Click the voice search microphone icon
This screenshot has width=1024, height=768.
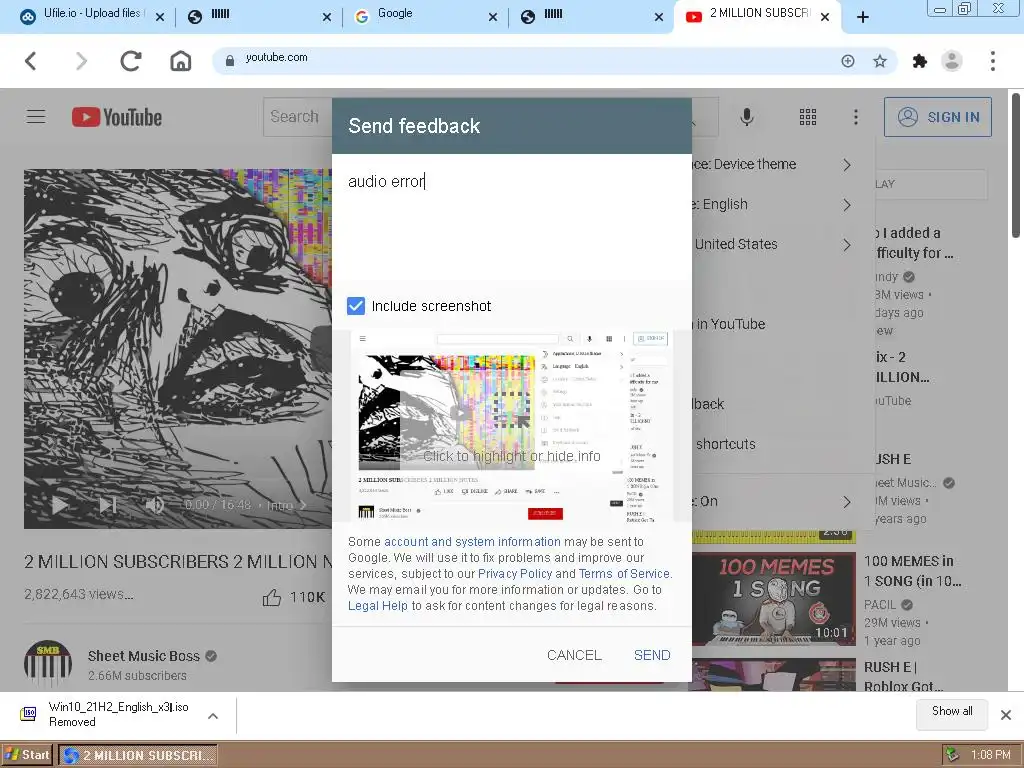[x=747, y=117]
